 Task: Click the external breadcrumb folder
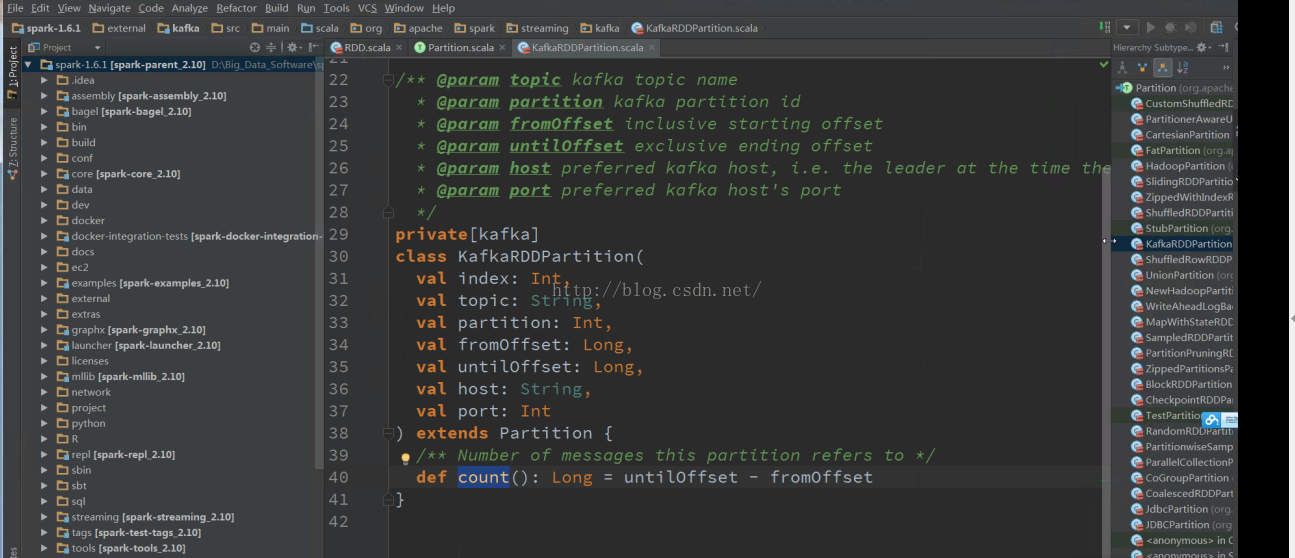118,28
